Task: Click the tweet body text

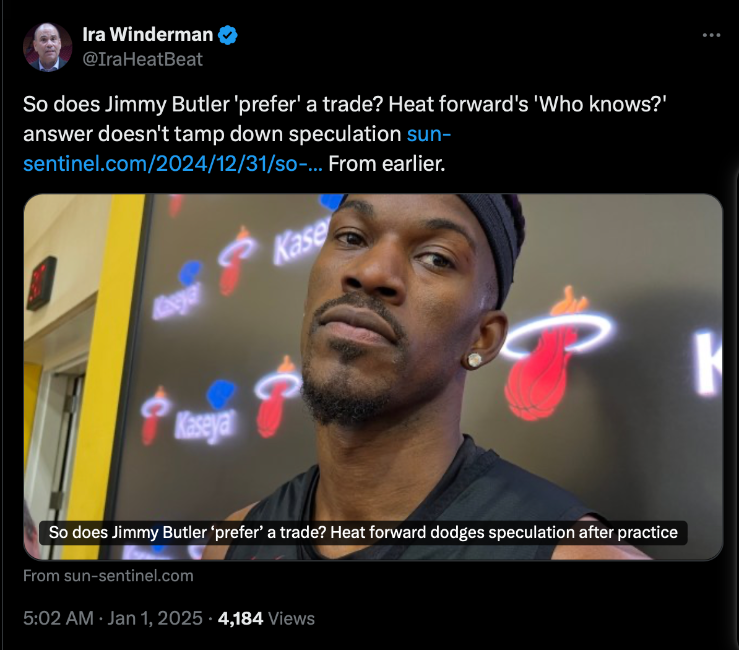Action: point(345,134)
